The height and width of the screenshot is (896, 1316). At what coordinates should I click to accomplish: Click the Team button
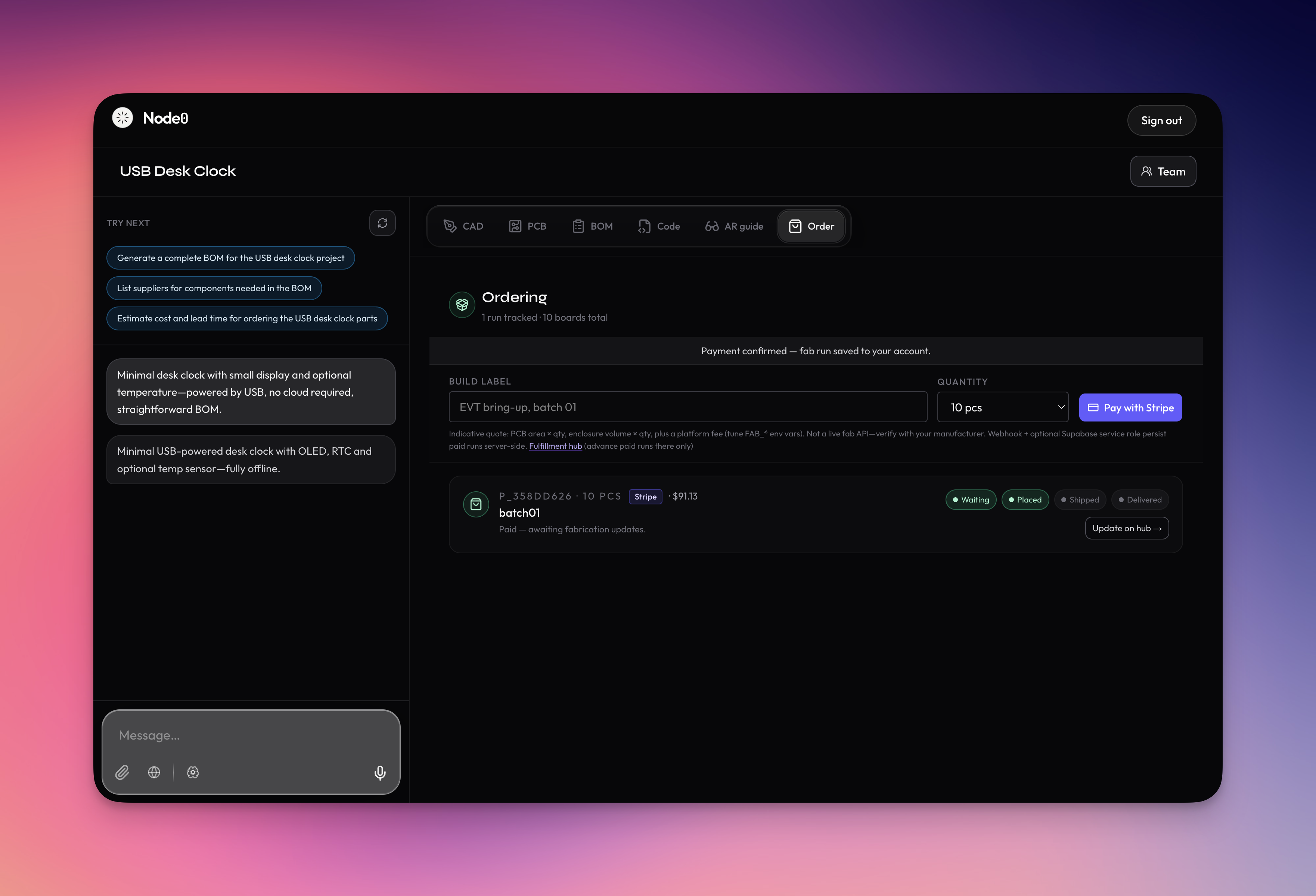point(1163,171)
